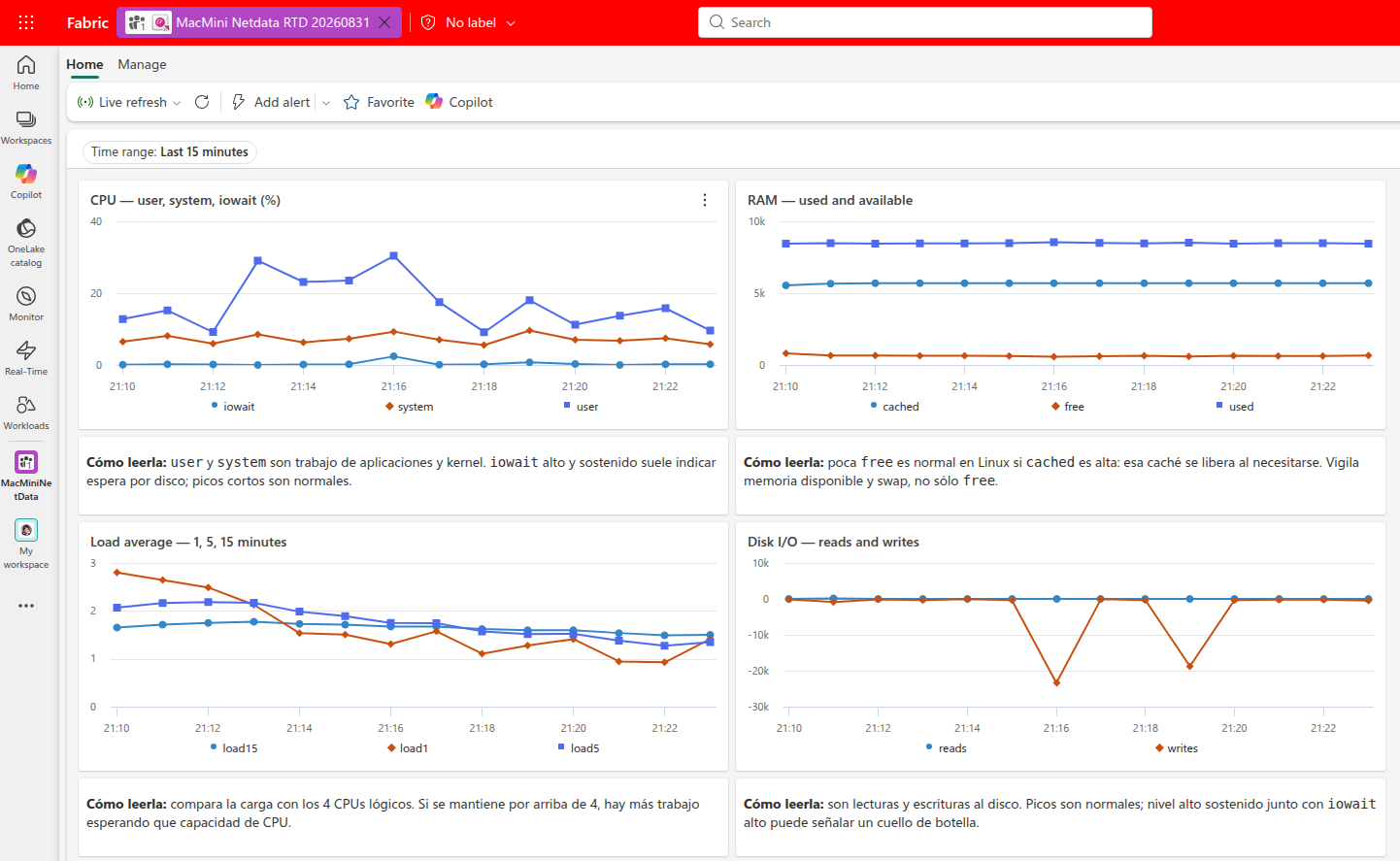Click the MacMini Netdata RTD 20260831 title
The height and width of the screenshot is (861, 1400).
[273, 22]
